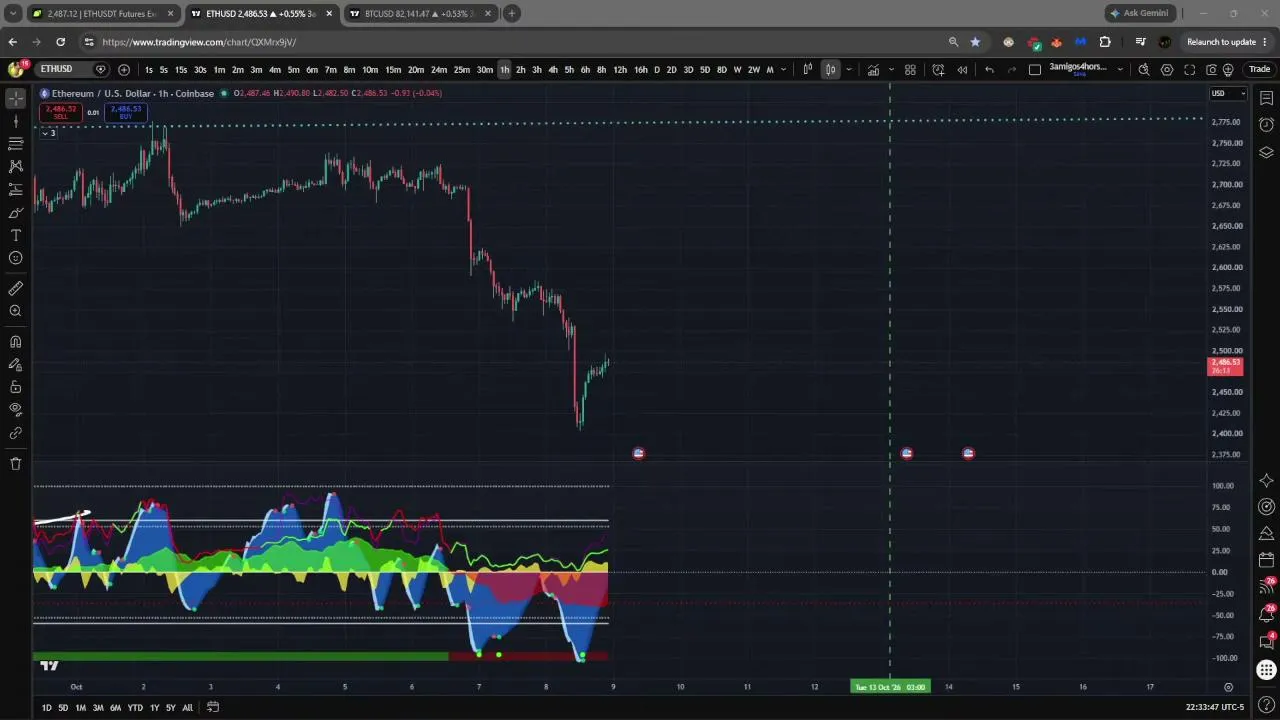Image resolution: width=1280 pixels, height=720 pixels.
Task: Take a chart snapshot with camera icon
Action: click(x=1211, y=70)
